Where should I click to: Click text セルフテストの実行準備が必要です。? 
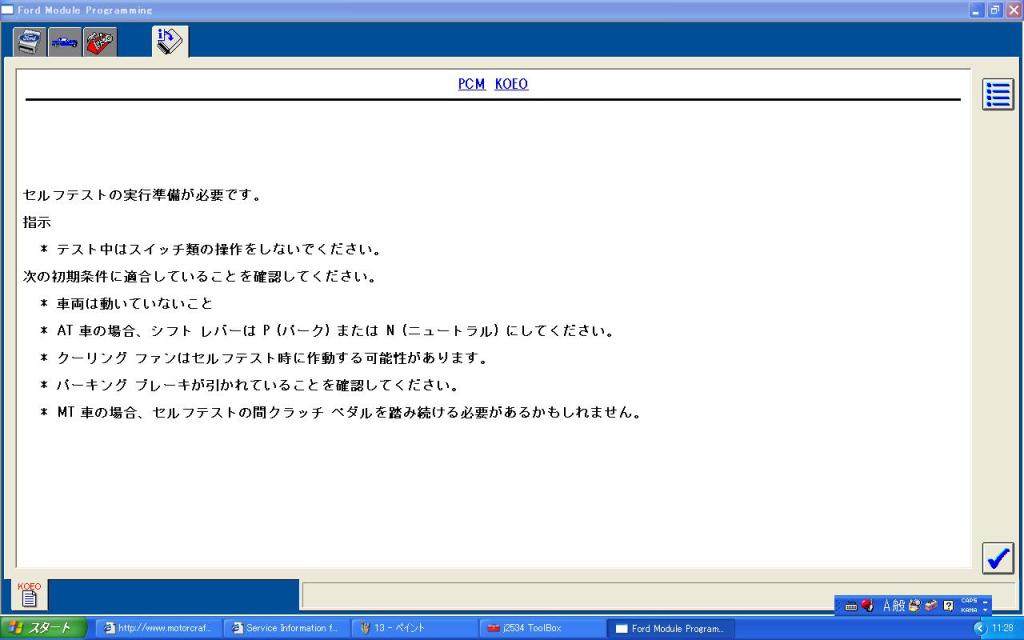(x=143, y=195)
